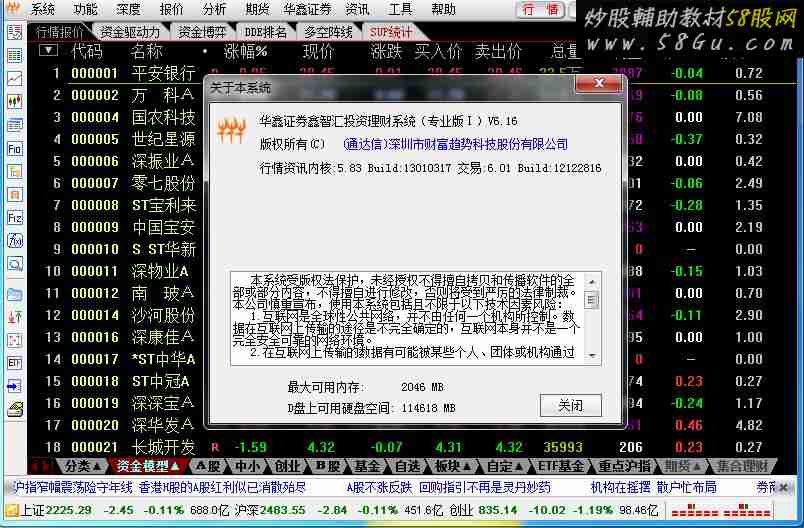
Task: Select the A股 bottom tab
Action: (208, 466)
